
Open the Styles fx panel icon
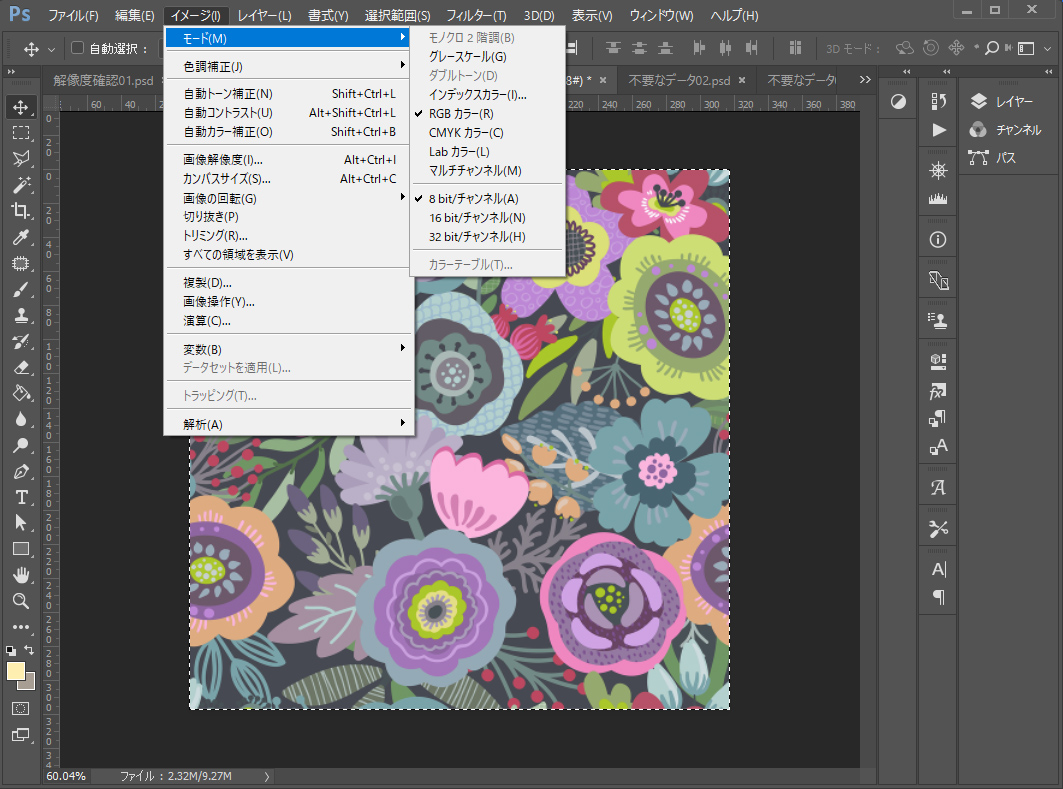click(x=938, y=391)
